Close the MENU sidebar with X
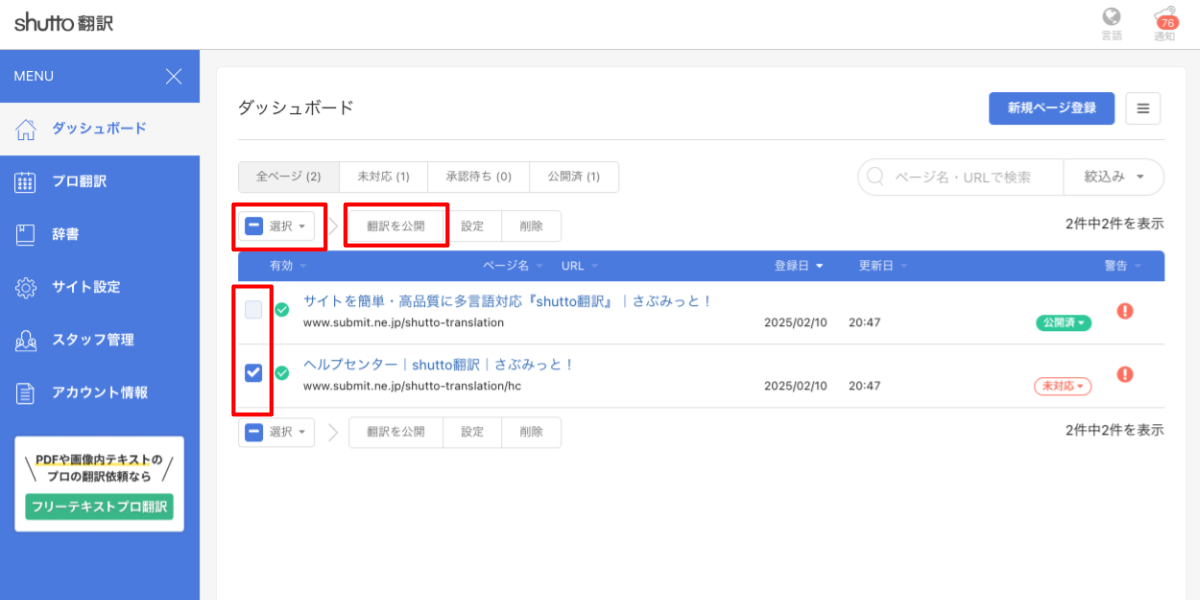The width and height of the screenshot is (1200, 600). click(x=173, y=76)
